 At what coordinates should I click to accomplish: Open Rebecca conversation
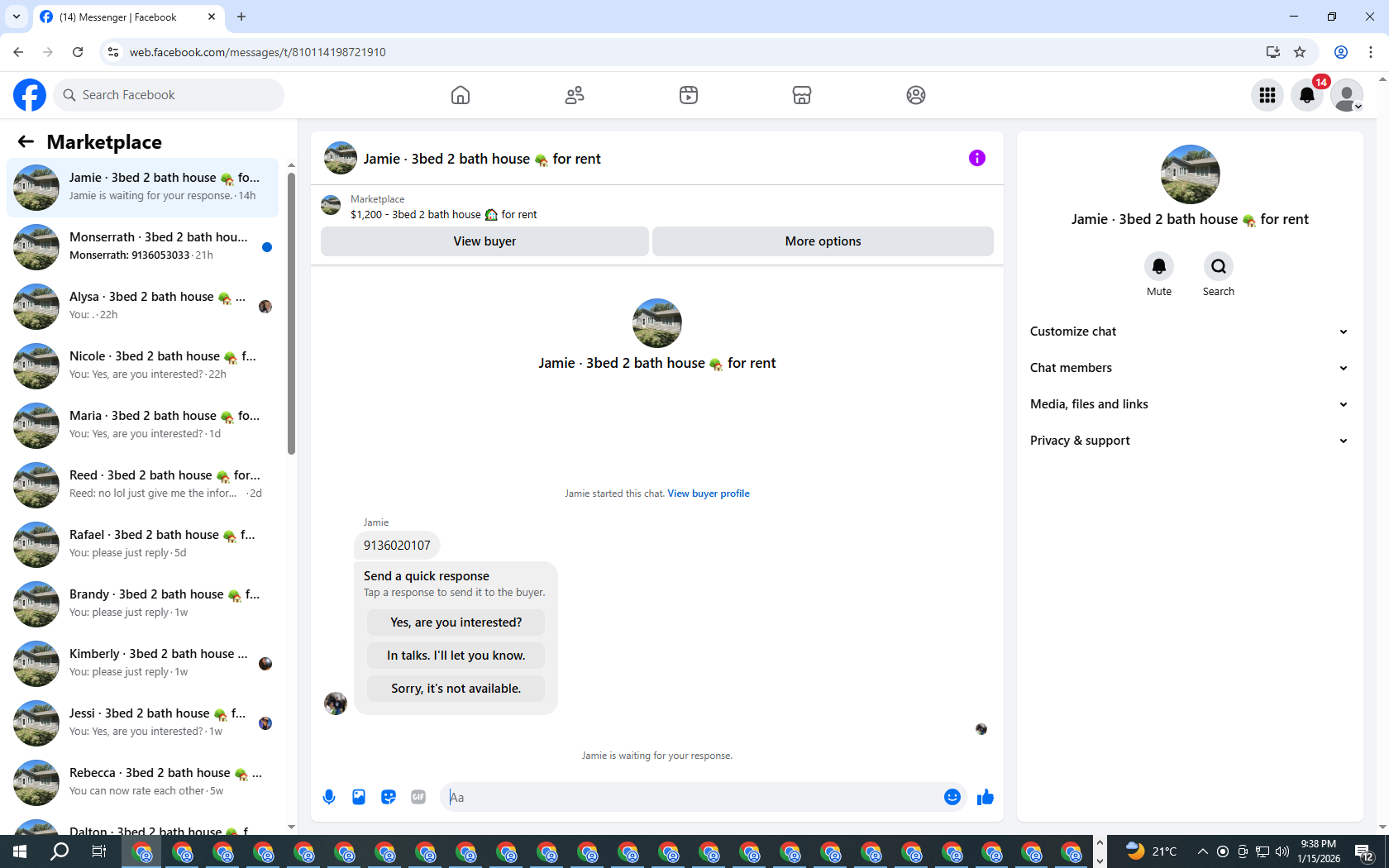(x=143, y=783)
